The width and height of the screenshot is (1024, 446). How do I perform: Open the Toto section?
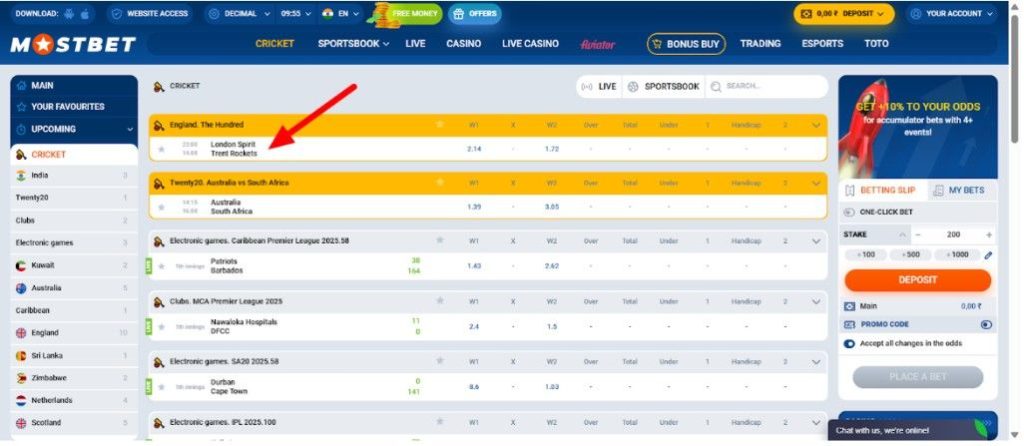(x=876, y=44)
